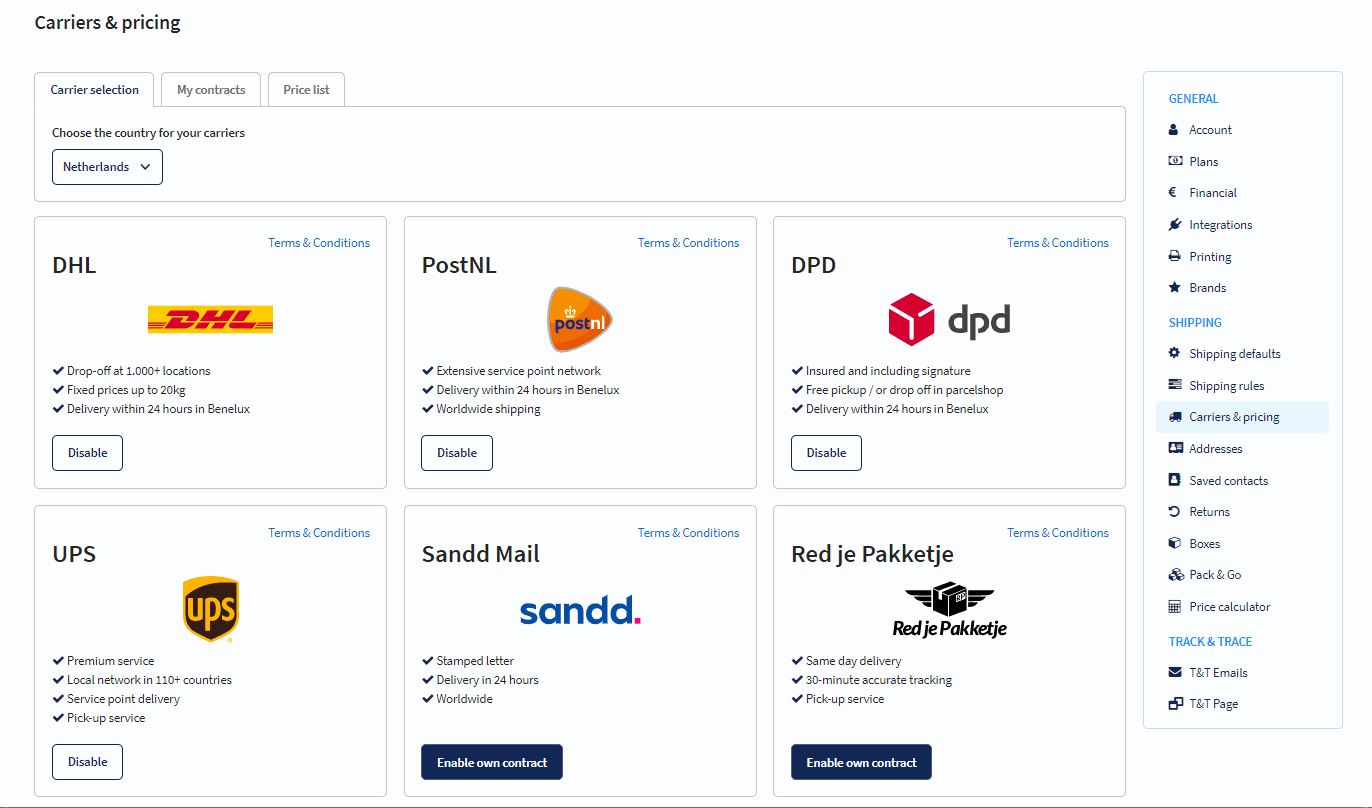Click the PostNL logo
Image resolution: width=1372 pixels, height=808 pixels.
pos(580,319)
